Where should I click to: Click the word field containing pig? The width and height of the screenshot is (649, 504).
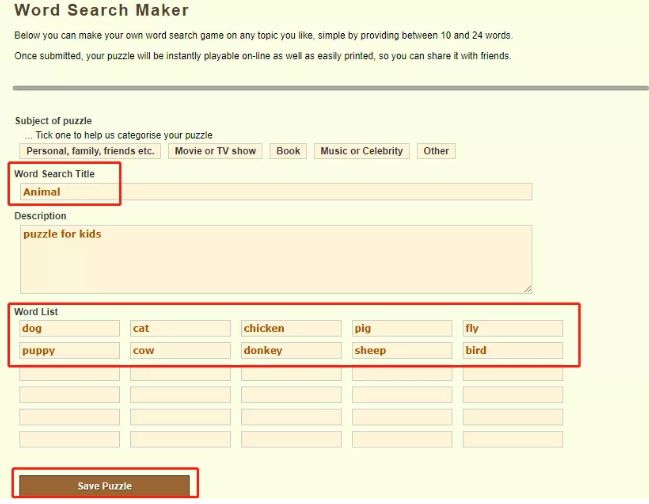click(402, 329)
